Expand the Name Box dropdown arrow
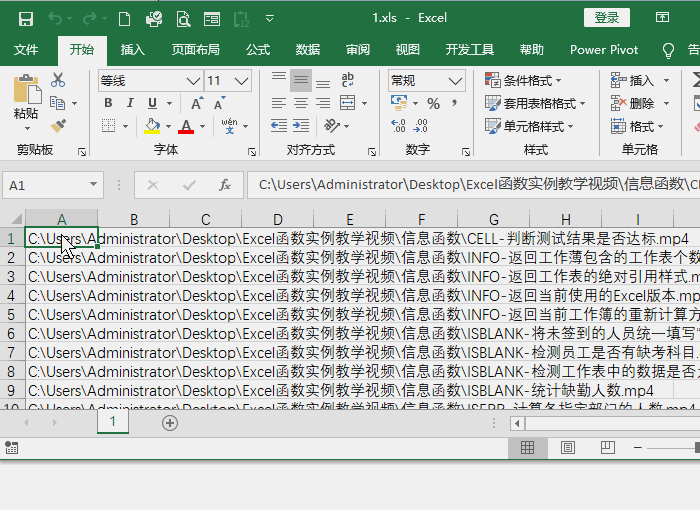 click(94, 185)
